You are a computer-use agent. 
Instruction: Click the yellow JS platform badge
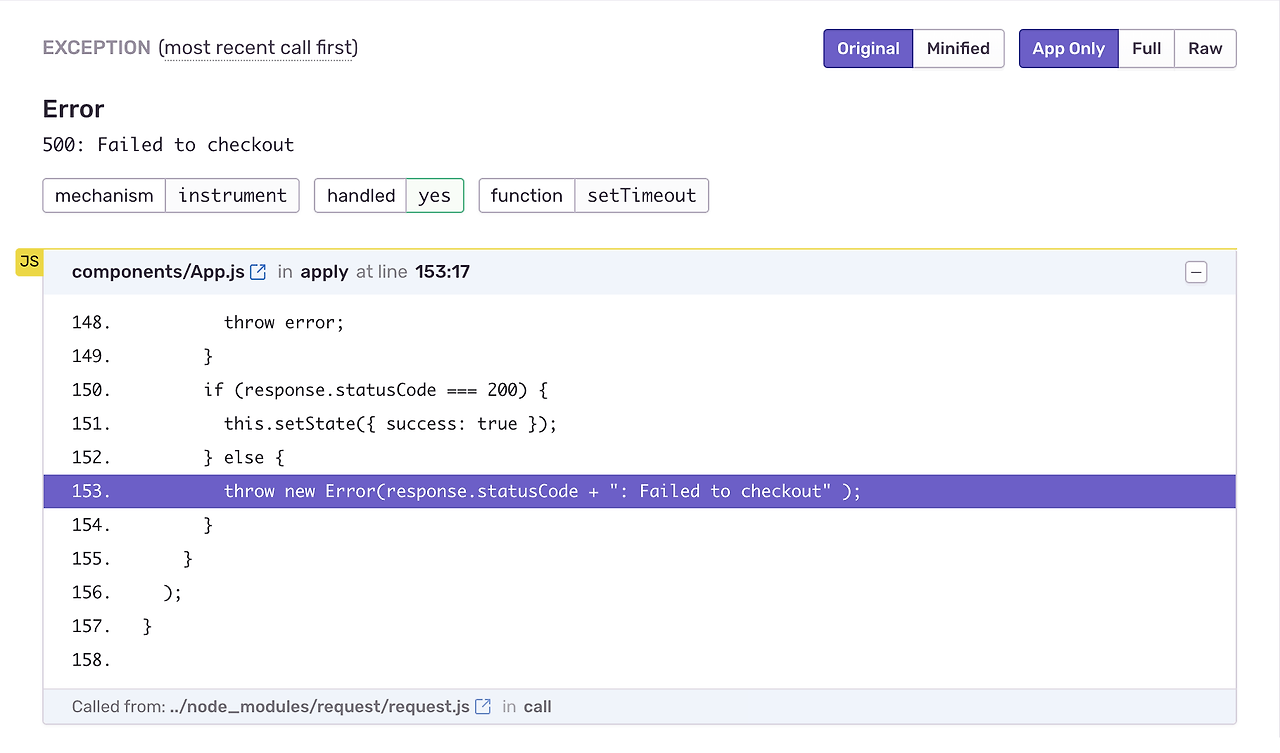coord(29,262)
